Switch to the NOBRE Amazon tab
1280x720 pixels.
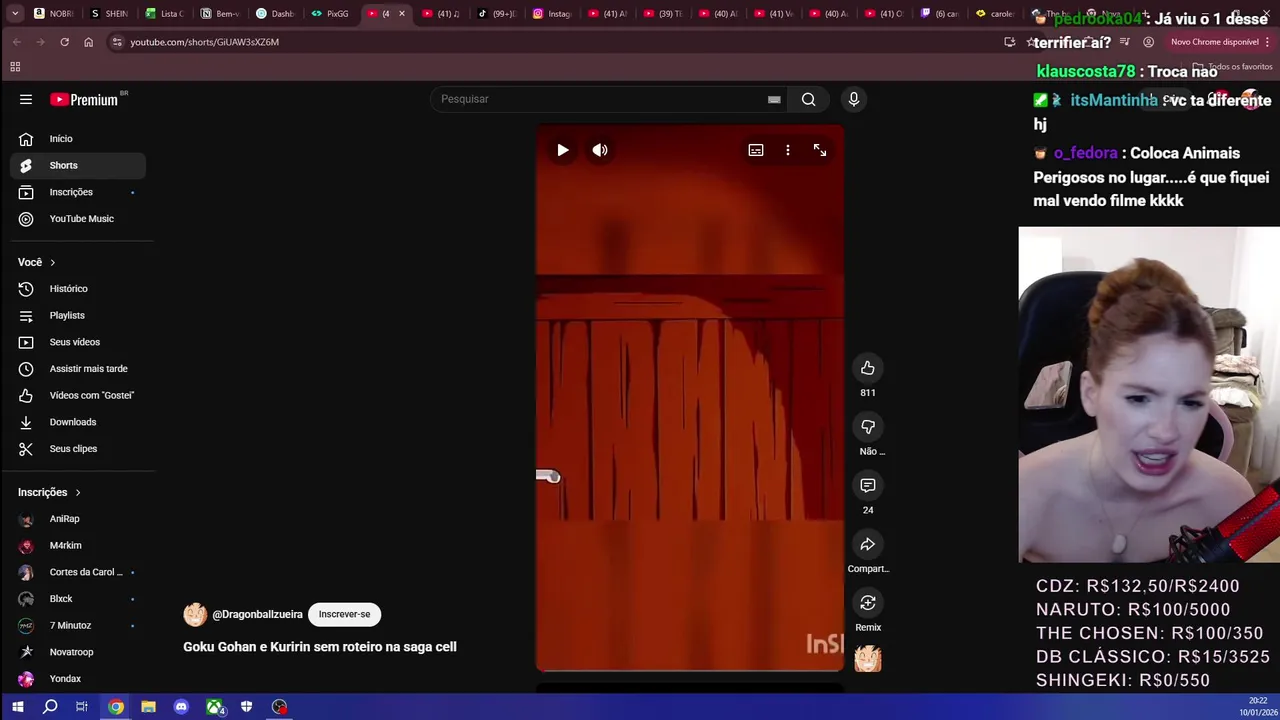[x=54, y=14]
